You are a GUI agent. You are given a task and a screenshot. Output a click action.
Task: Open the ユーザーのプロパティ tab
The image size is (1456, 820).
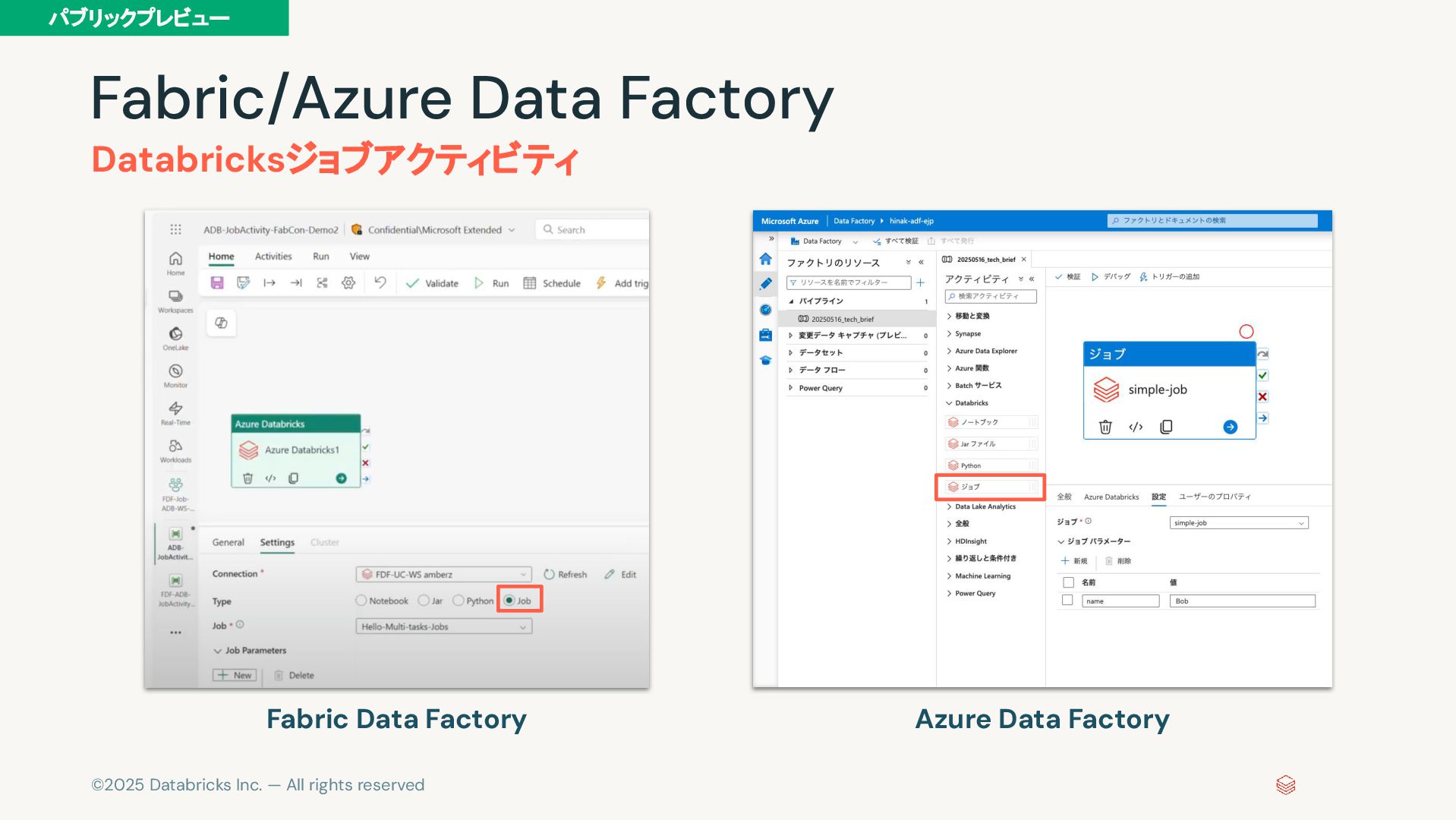click(1215, 497)
